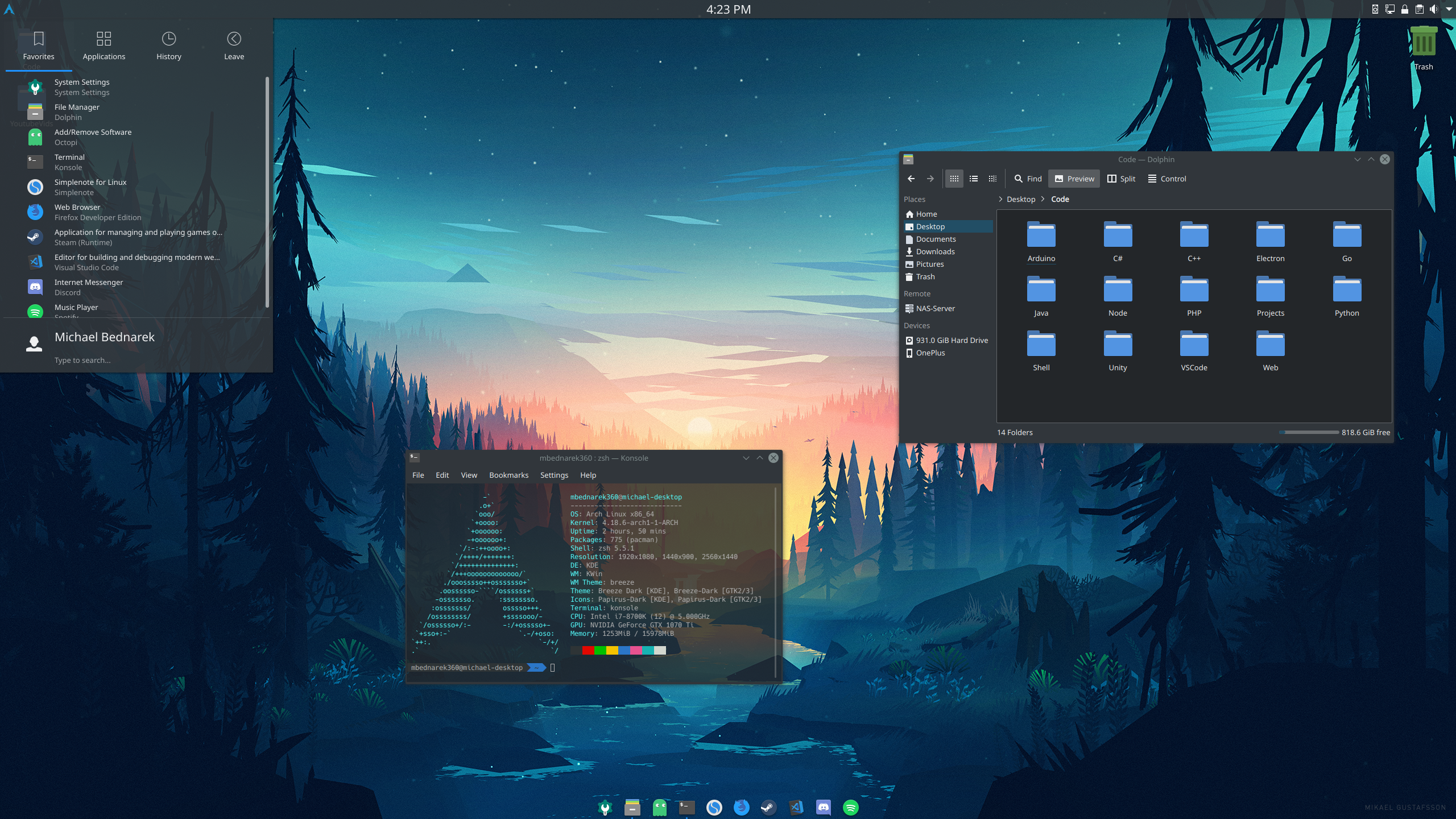Switch Dolphin to Details view mode
The image size is (1456, 819).
[992, 179]
